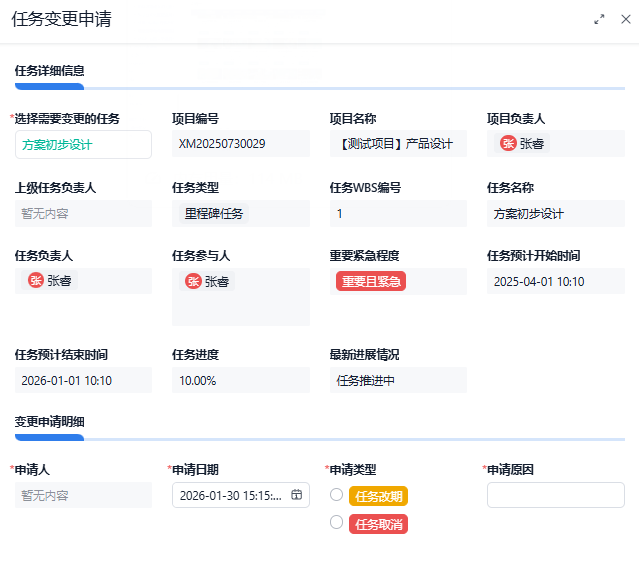The image size is (639, 585).
Task: Click the 10.00% task progress value
Action: (198, 380)
